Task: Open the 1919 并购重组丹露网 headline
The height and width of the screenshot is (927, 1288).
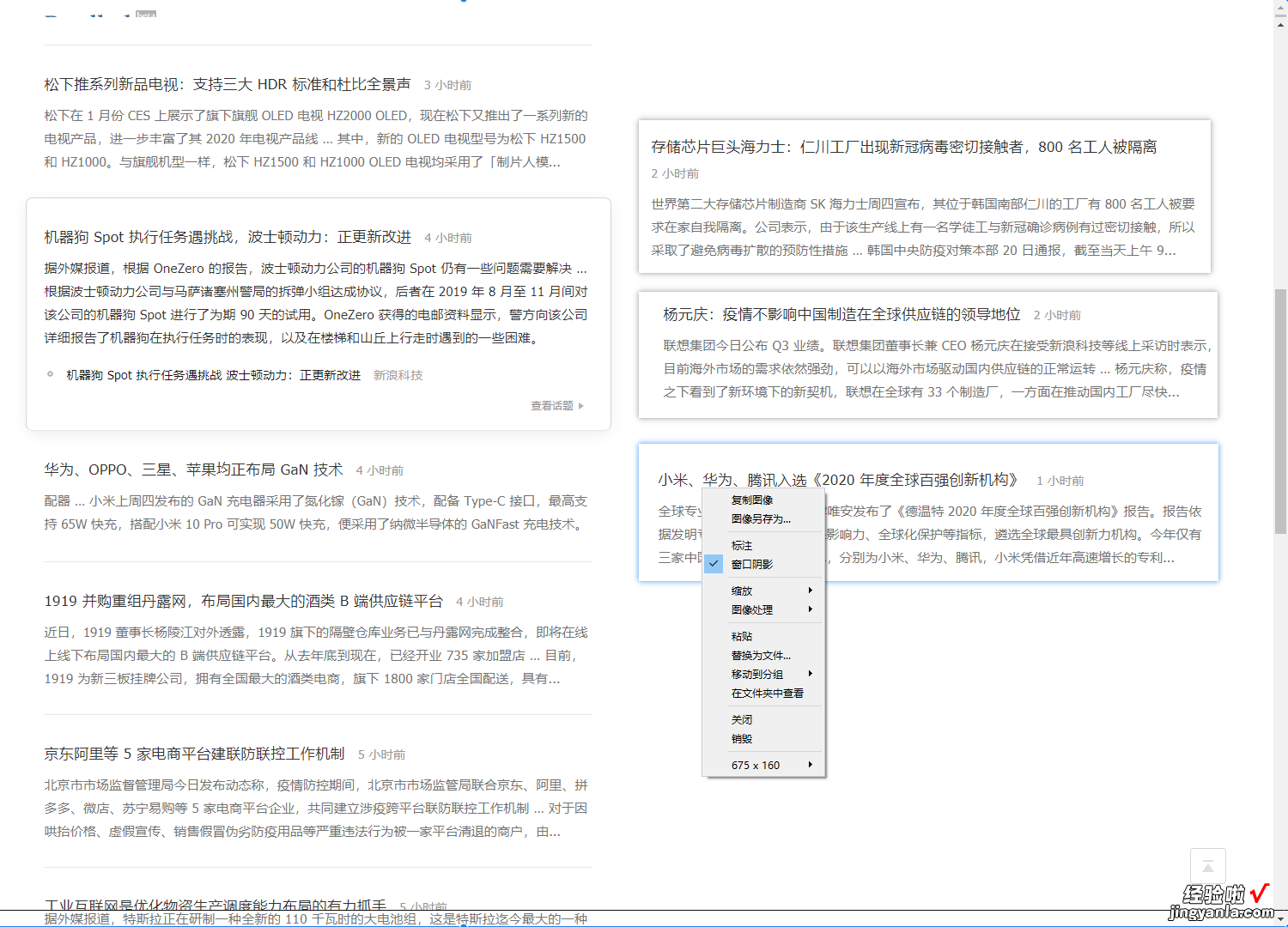Action: 244,601
